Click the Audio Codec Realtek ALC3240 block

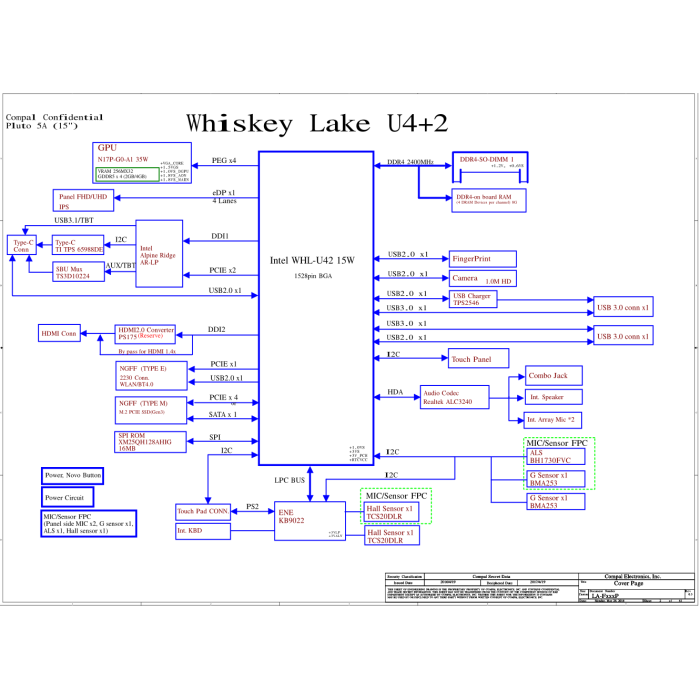coord(454,397)
